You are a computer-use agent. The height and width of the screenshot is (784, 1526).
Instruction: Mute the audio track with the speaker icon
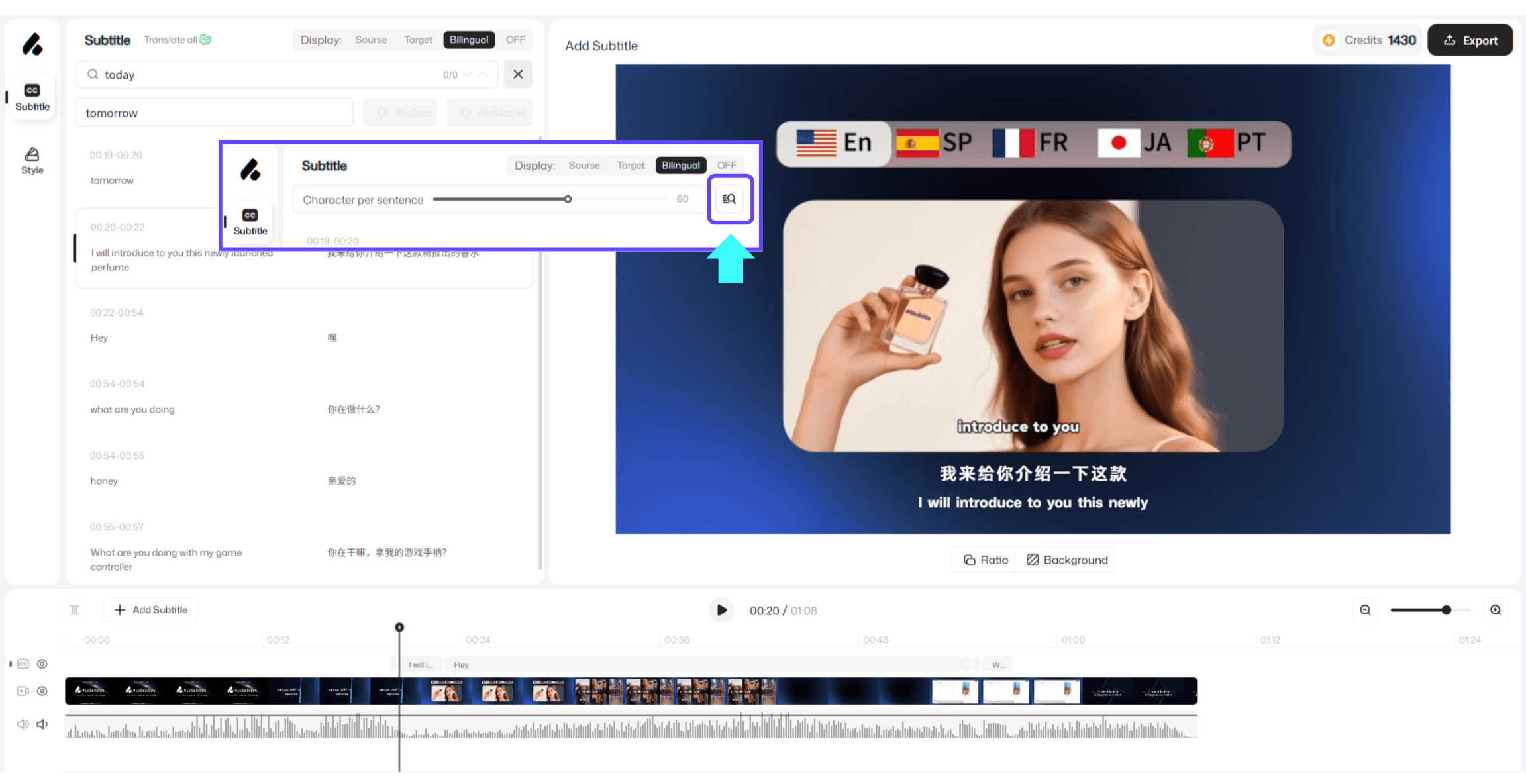[42, 724]
